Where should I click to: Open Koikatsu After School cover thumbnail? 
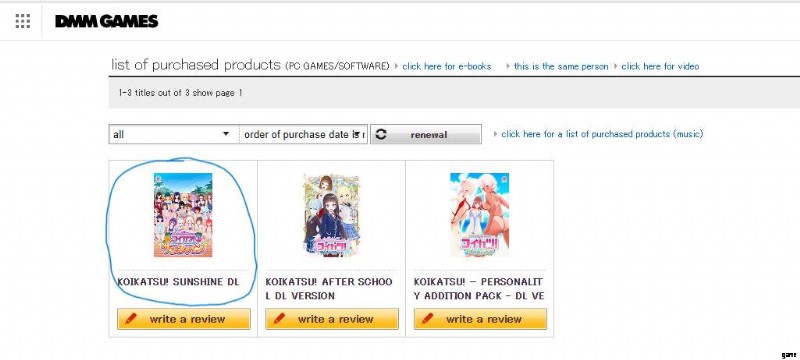pos(331,215)
